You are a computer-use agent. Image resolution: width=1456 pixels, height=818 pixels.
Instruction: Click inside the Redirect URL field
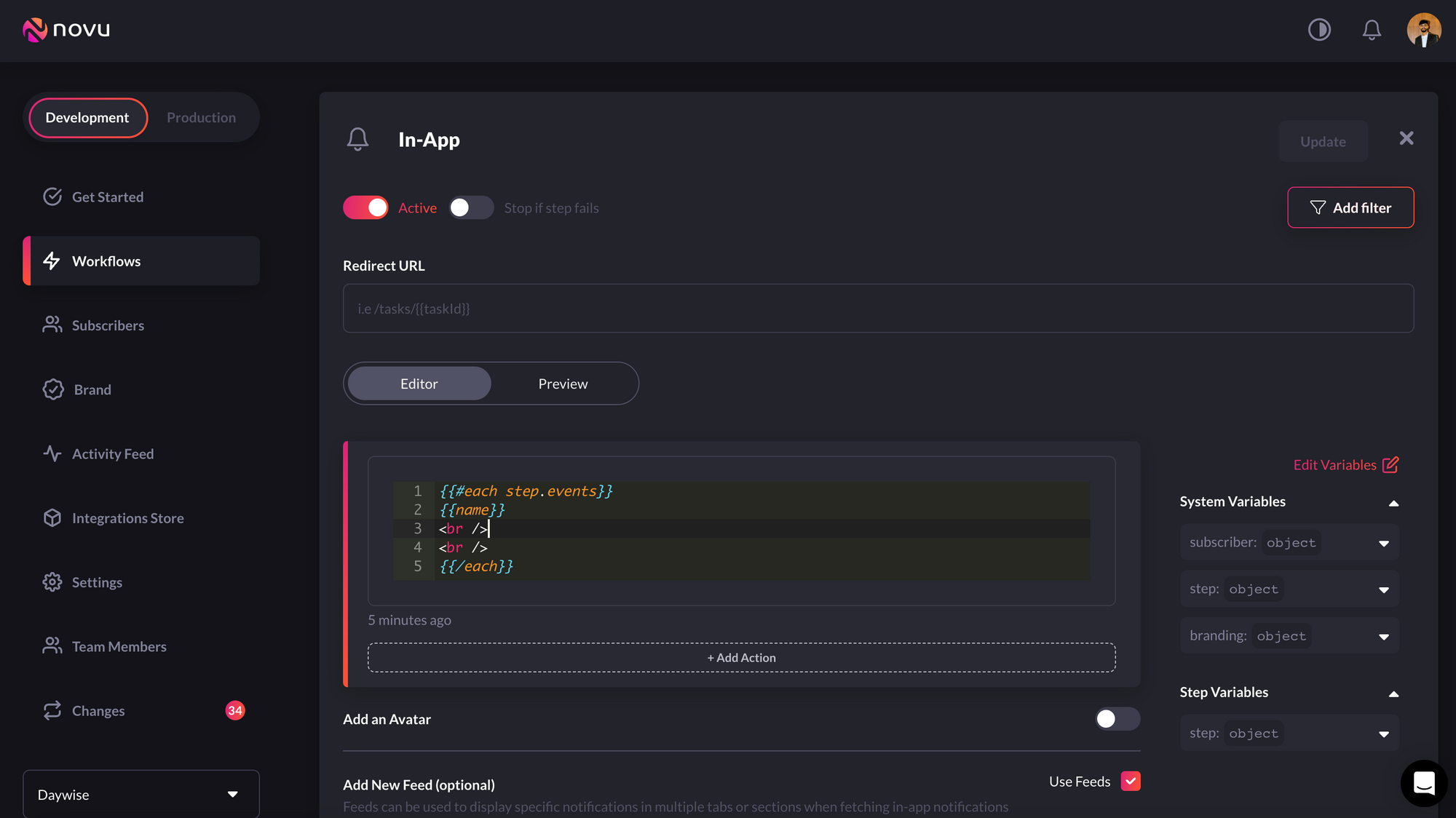click(x=877, y=309)
